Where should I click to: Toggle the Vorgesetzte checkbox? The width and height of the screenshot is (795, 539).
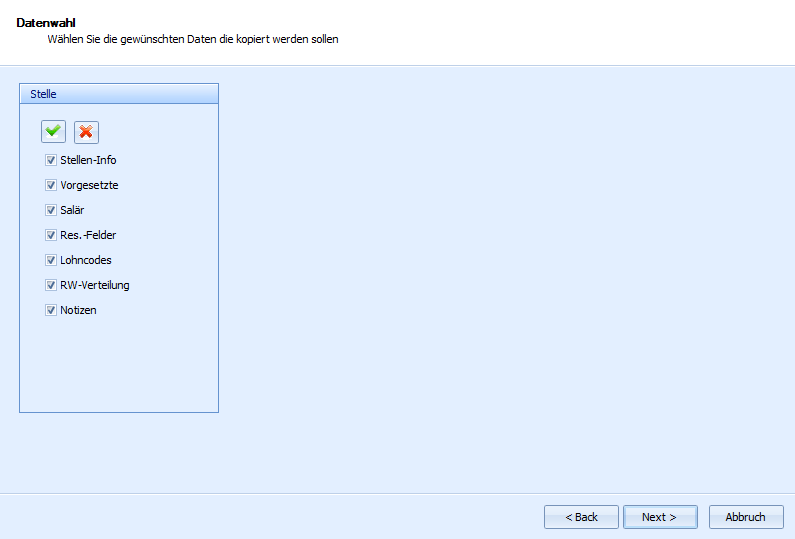coord(50,185)
